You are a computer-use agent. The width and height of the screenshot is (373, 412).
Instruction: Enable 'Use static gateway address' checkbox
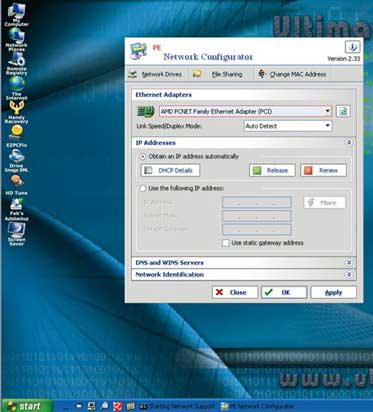point(226,243)
